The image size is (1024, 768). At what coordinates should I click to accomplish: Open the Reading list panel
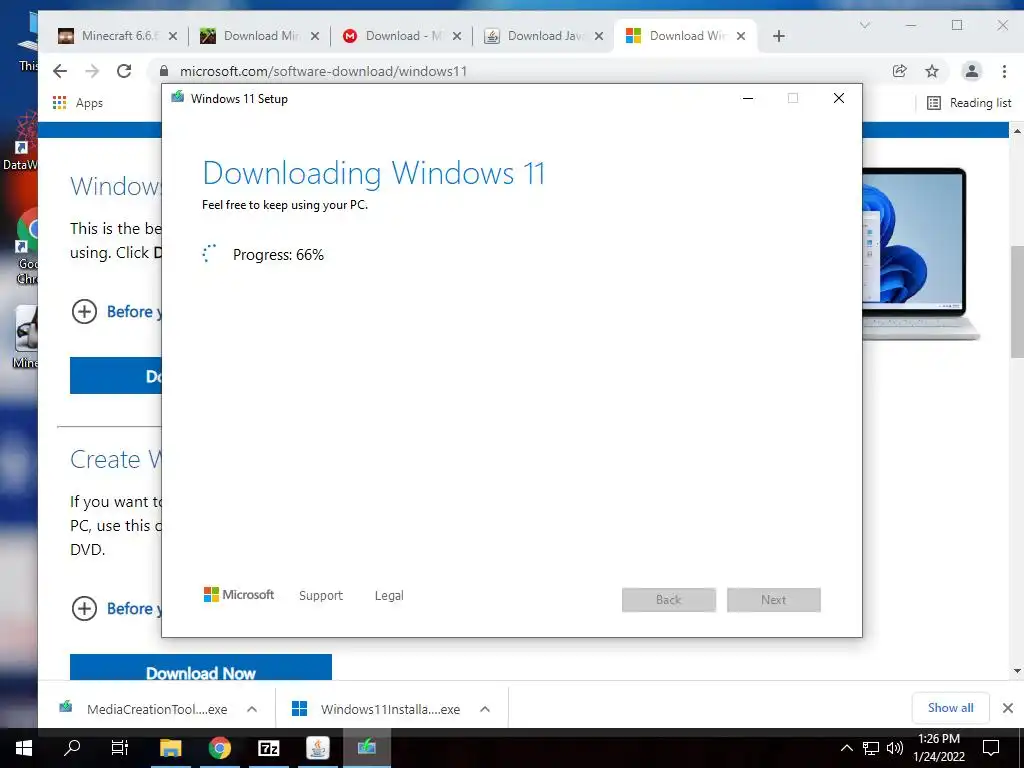pyautogui.click(x=969, y=103)
